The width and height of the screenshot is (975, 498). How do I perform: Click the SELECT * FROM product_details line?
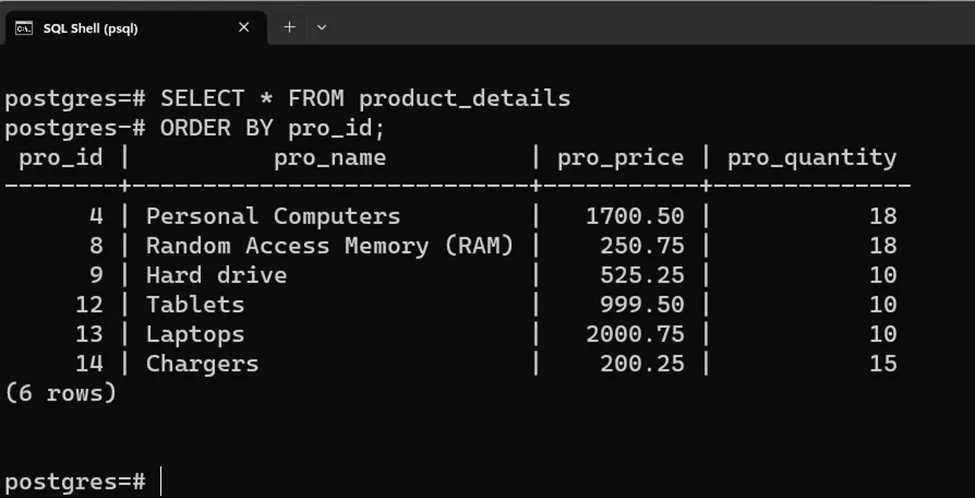pos(365,99)
